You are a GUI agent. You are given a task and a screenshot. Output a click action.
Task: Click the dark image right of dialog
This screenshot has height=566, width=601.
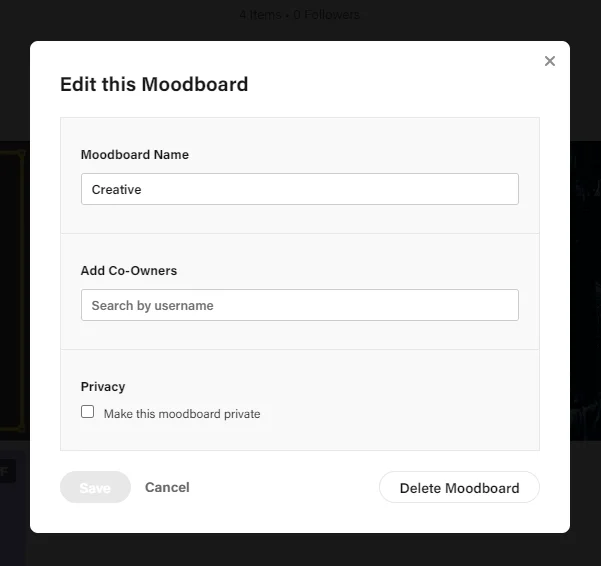(x=585, y=290)
